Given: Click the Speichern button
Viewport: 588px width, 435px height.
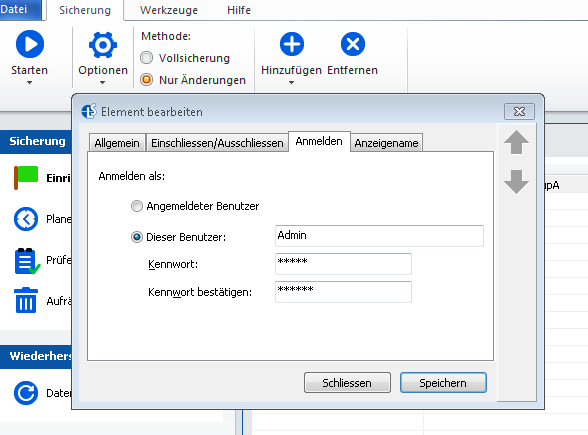Looking at the screenshot, I should [x=443, y=382].
